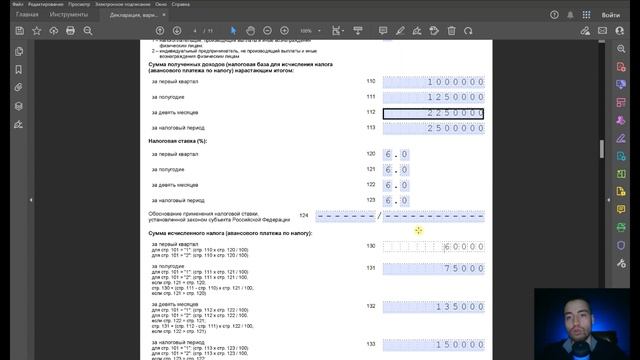Click tax rate field 123
Viewport: 640px width, 360px height.
[396, 200]
